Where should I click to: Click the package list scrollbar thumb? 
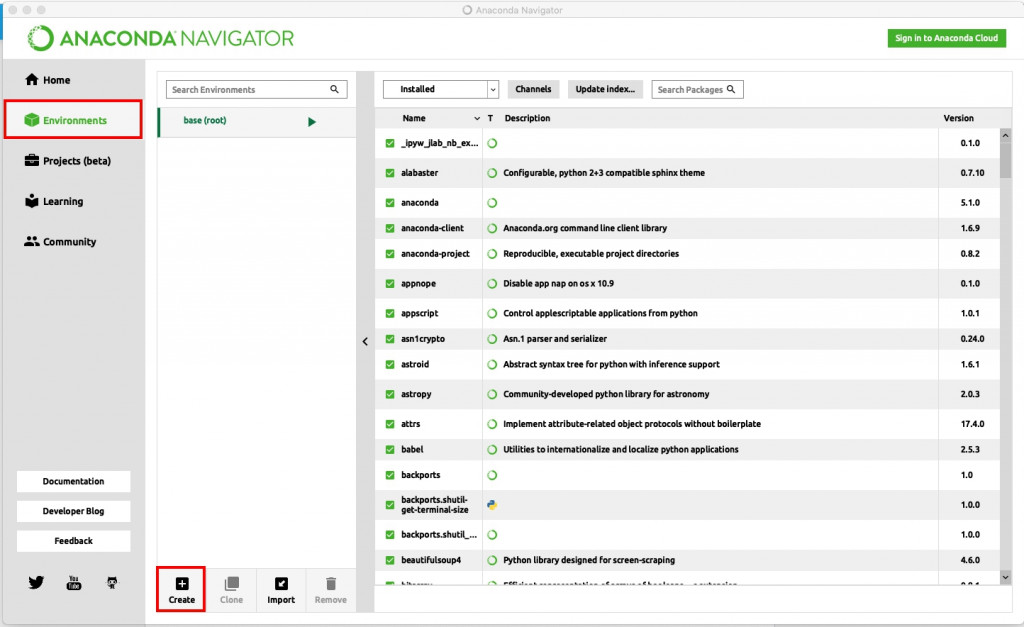pos(1005,160)
